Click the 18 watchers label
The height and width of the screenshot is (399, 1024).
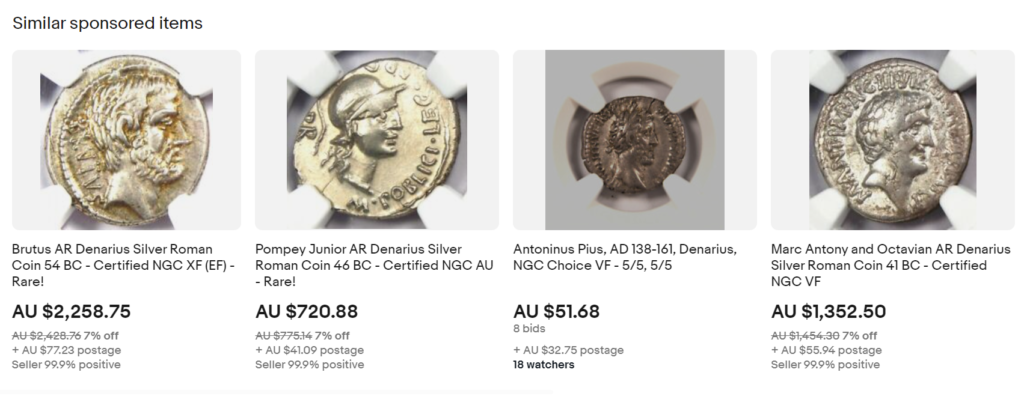(543, 364)
